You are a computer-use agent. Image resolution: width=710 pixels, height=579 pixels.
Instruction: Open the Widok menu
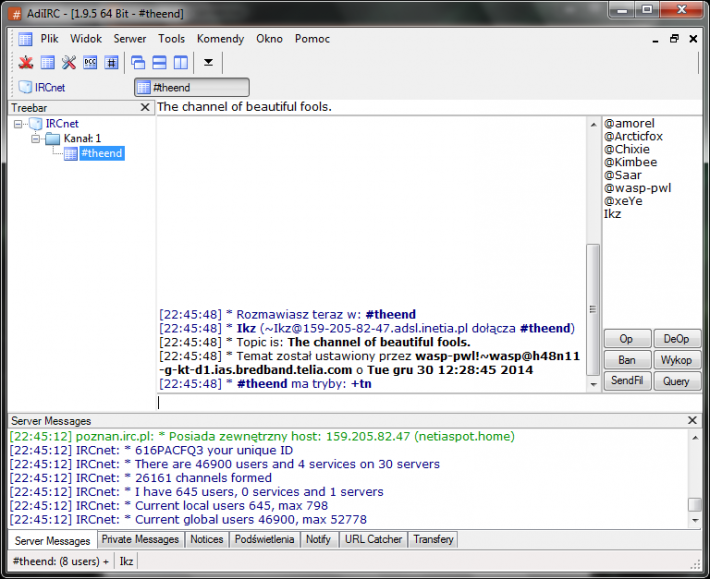[86, 39]
